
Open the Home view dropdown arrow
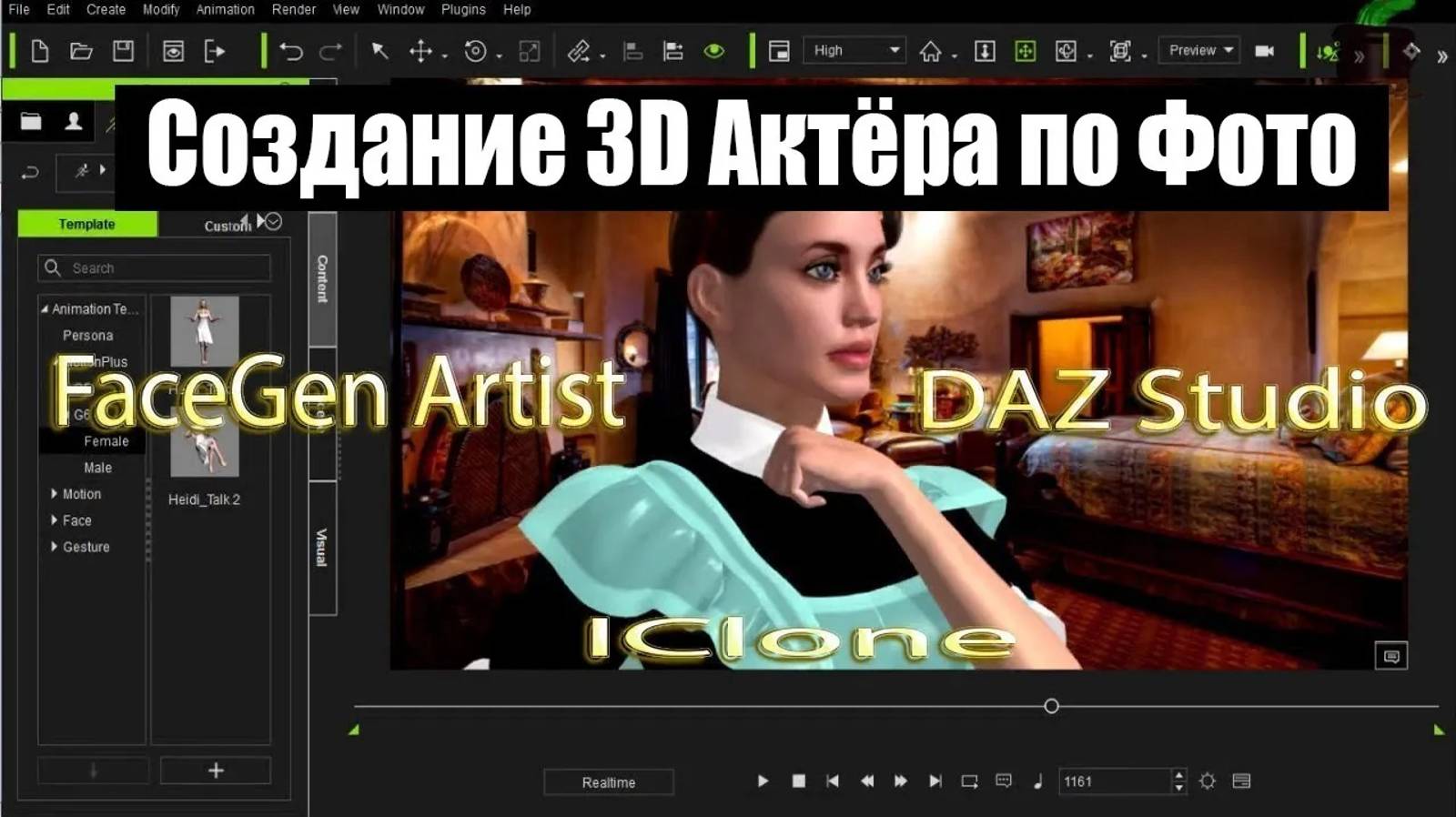pos(955,56)
